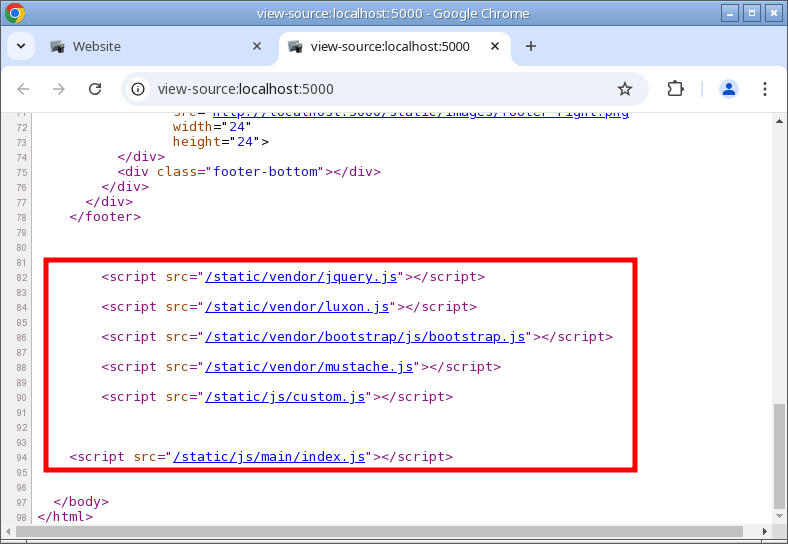Open the bootstrap.js script link
Viewport: 788px width, 544px height.
click(x=365, y=337)
